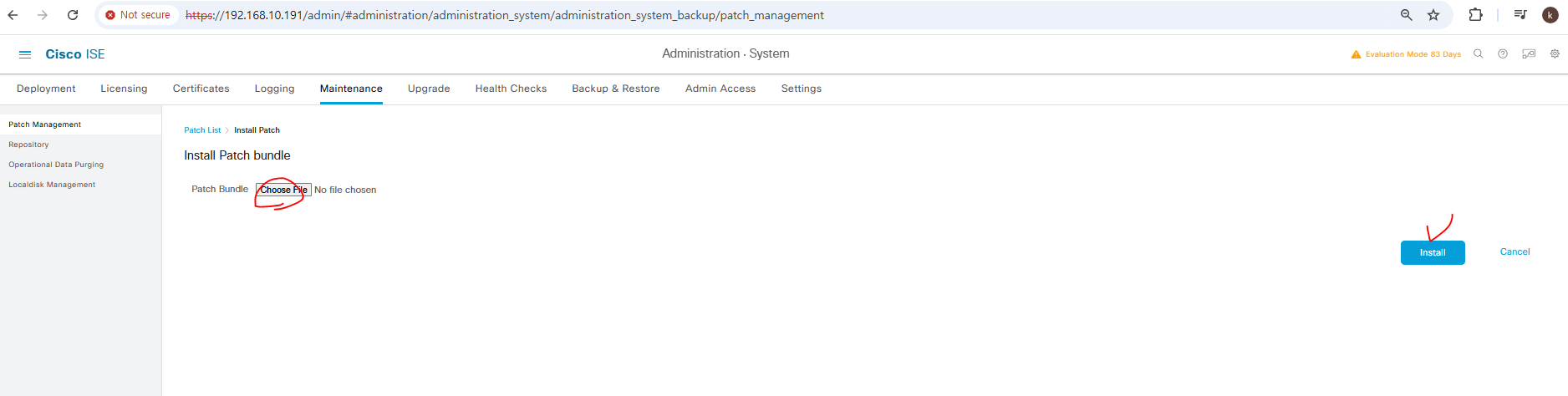Screen dimensions: 1568x396
Task: Click the Cancel link
Action: (1515, 251)
